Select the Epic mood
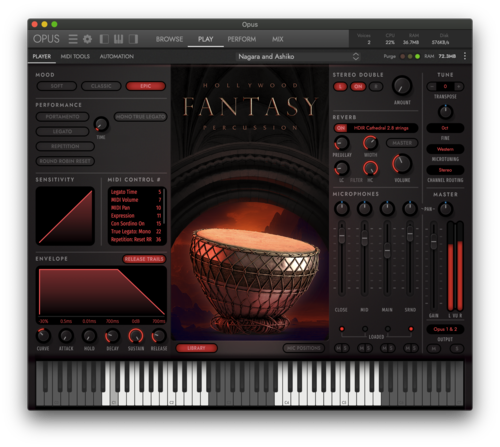The width and height of the screenshot is (500, 447). coord(146,86)
